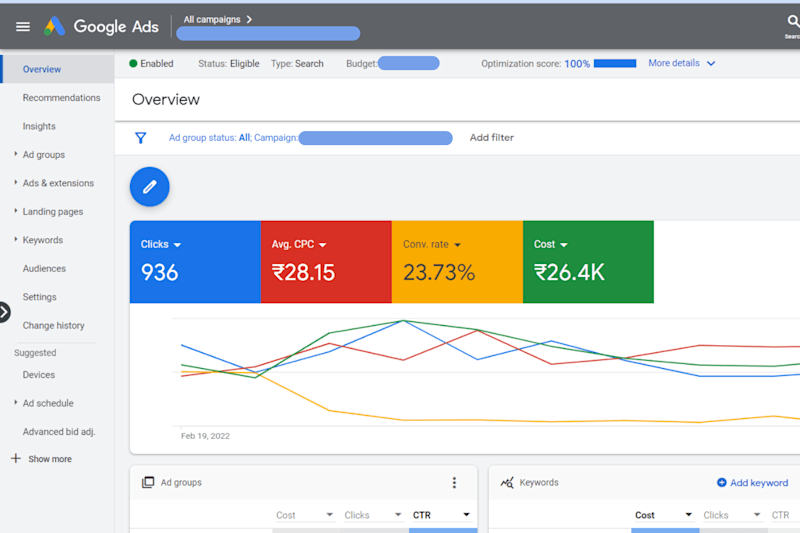
Task: Expand Ad groups in sidebar
Action: [15, 154]
